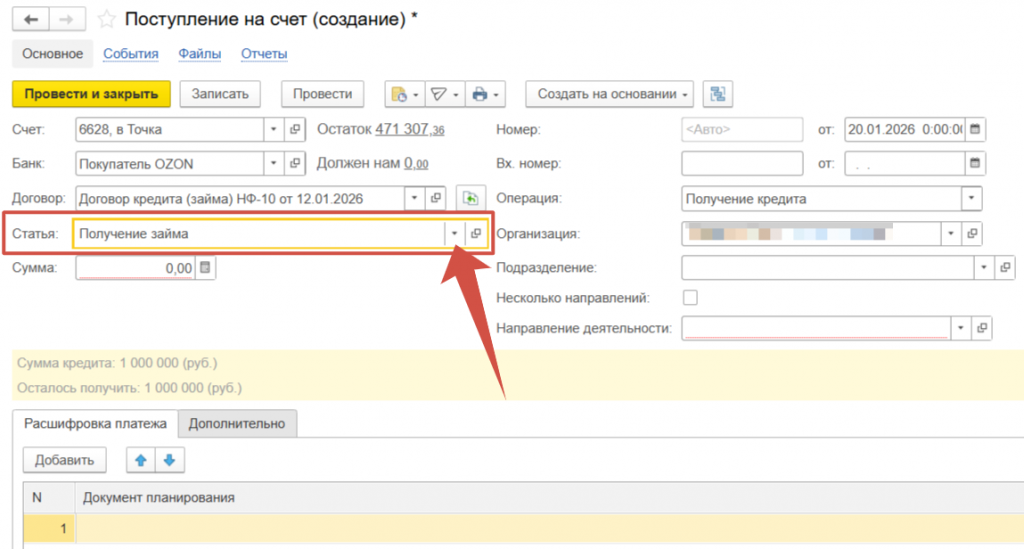Open the Счет record using its open-form icon
The height and width of the screenshot is (549, 1024).
pyautogui.click(x=295, y=130)
